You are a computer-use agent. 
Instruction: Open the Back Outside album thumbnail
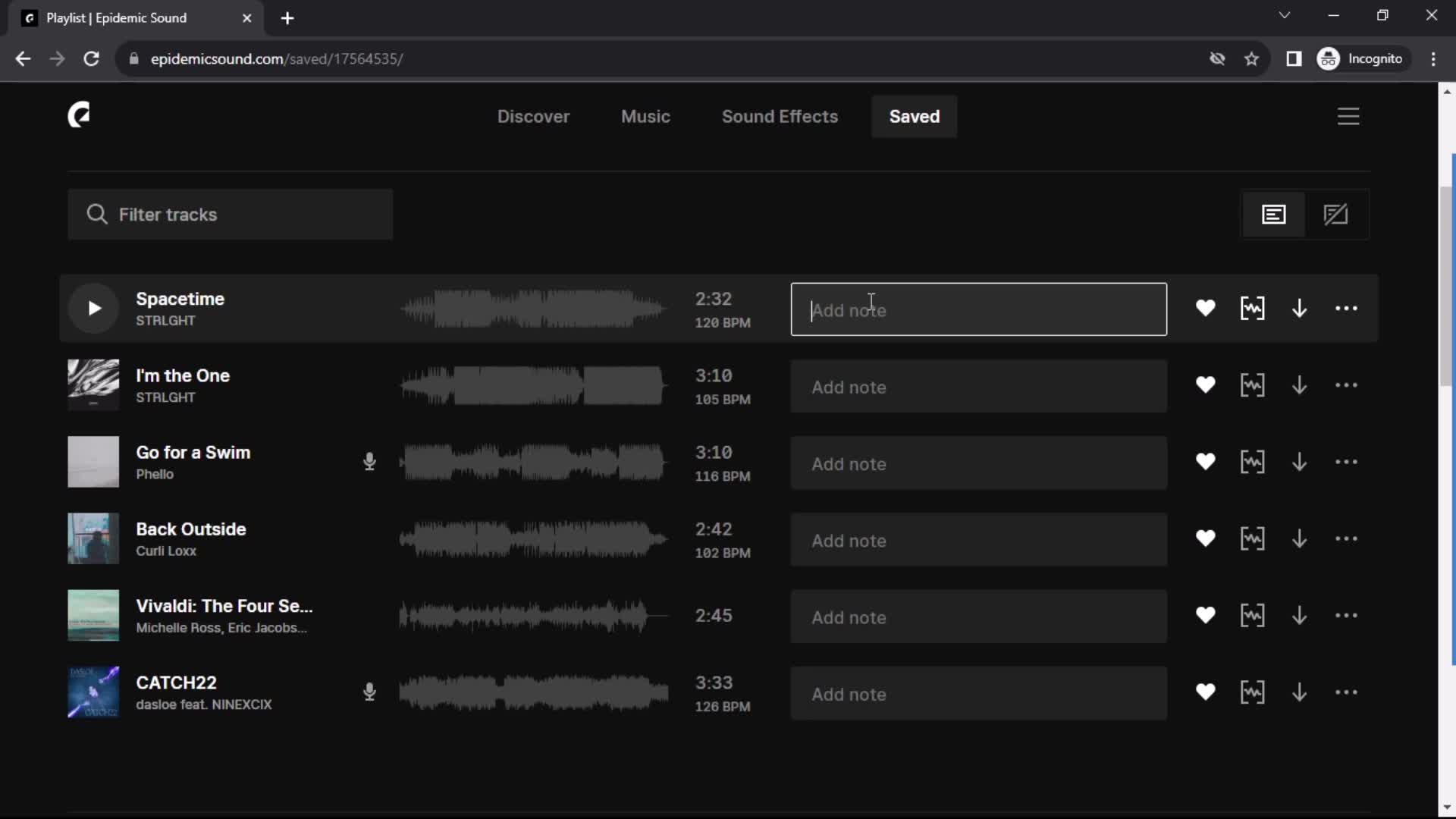(x=93, y=538)
